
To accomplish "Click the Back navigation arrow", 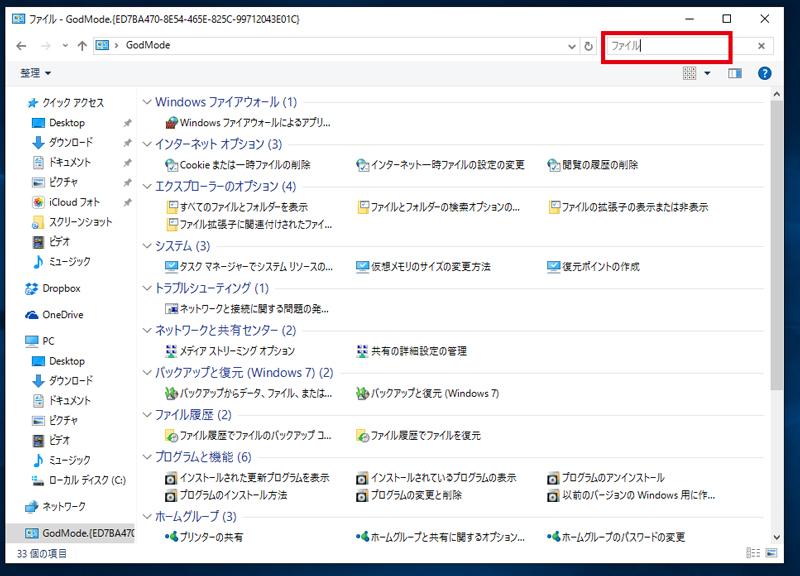I will [x=21, y=46].
